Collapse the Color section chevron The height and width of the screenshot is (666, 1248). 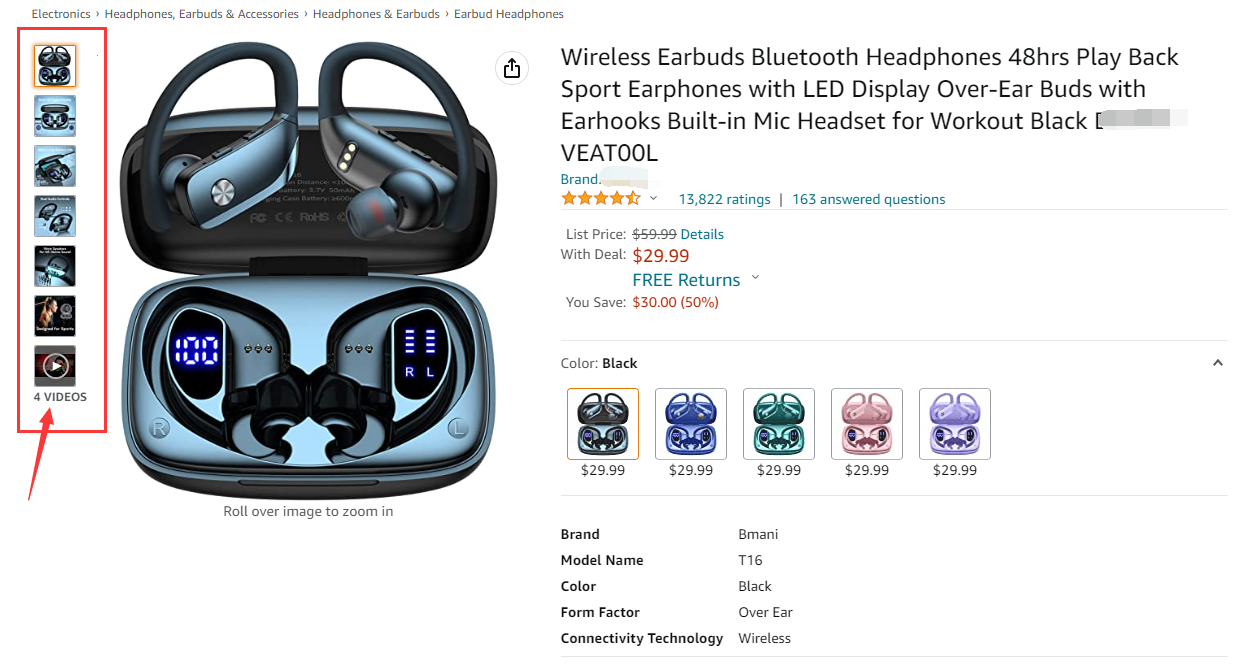tap(1218, 363)
